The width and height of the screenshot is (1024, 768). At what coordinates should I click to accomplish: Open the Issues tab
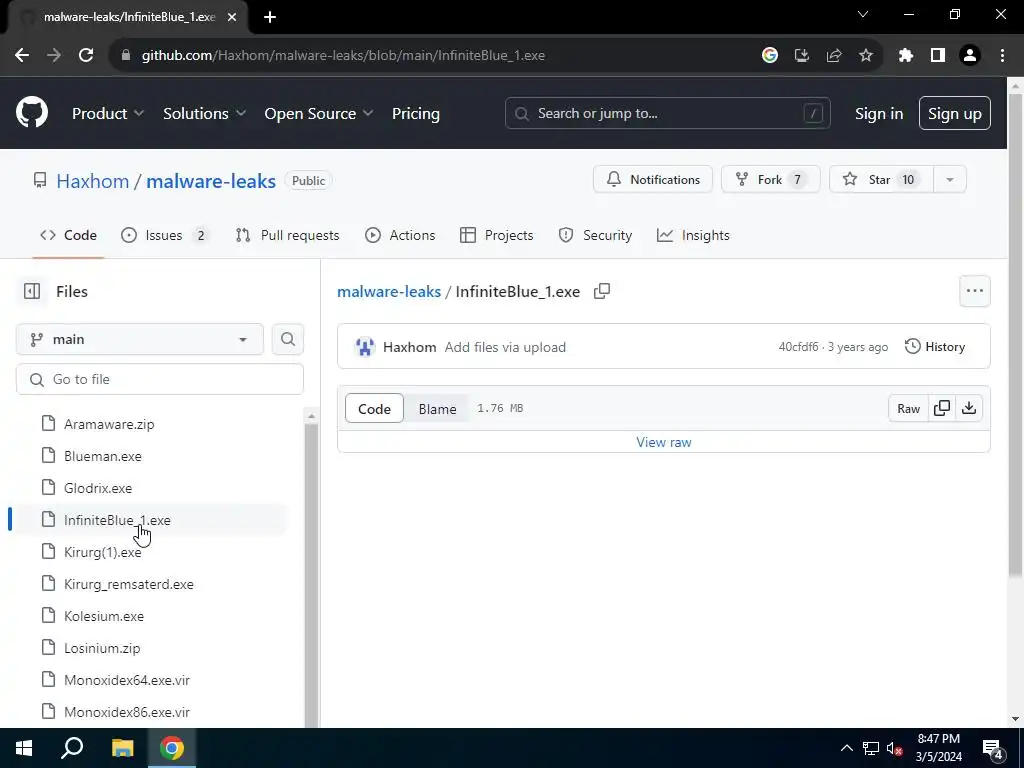(x=163, y=235)
